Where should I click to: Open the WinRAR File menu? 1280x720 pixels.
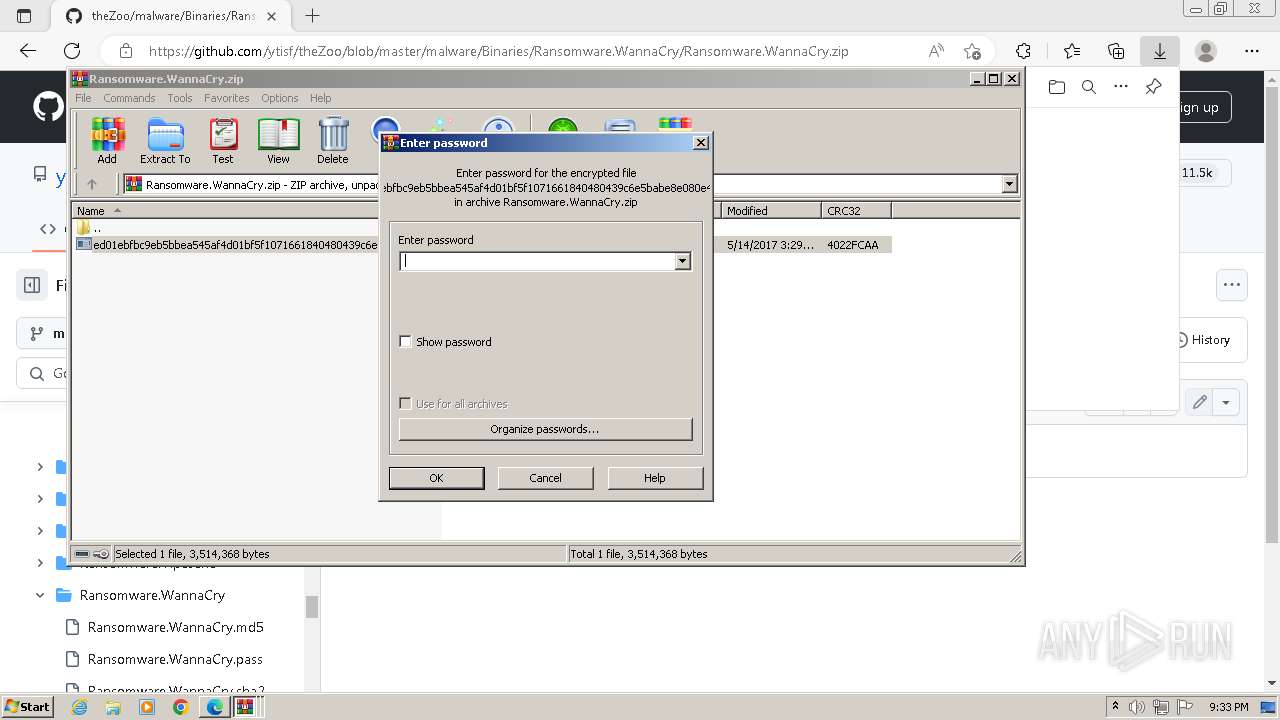[x=83, y=98]
